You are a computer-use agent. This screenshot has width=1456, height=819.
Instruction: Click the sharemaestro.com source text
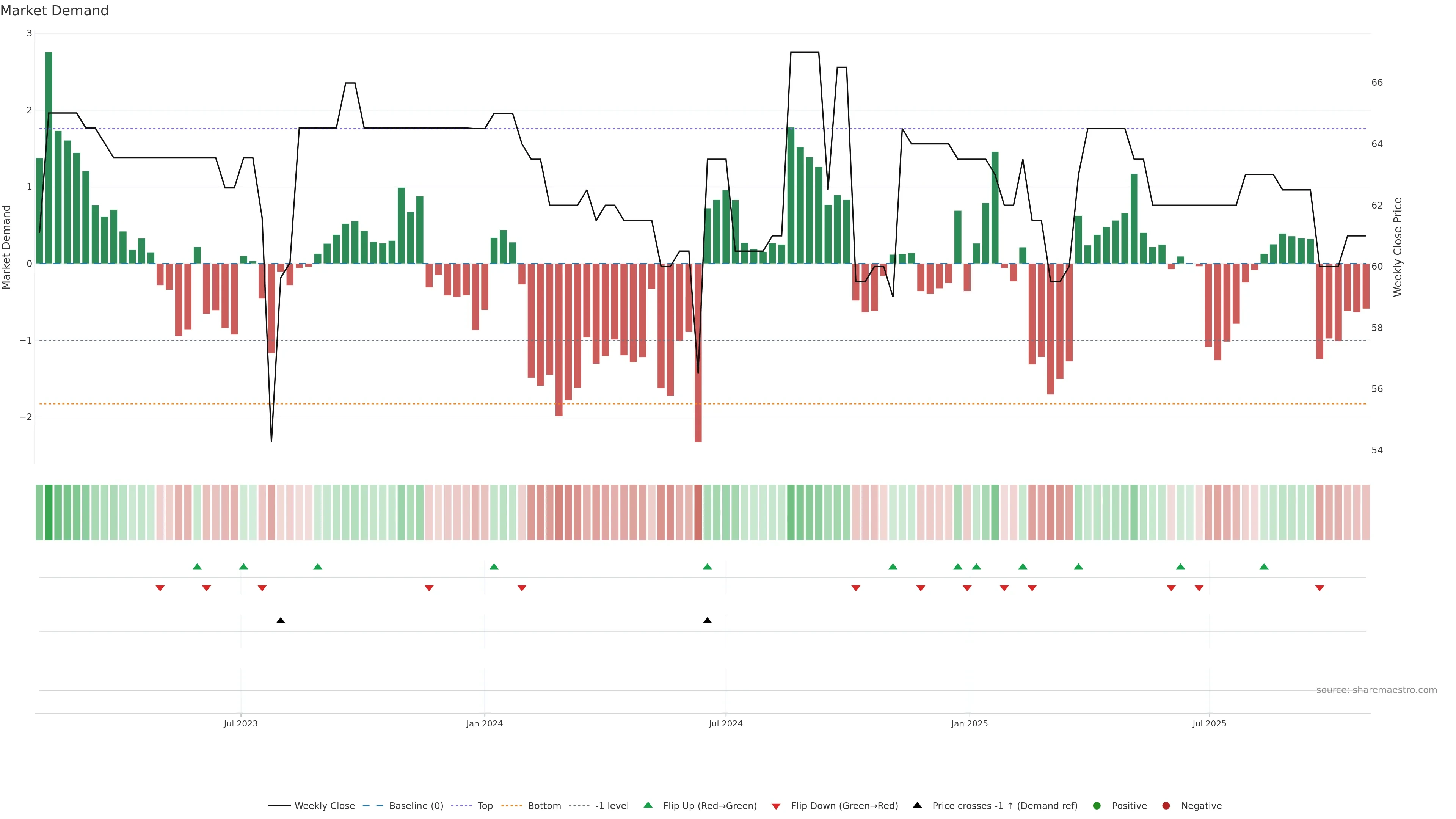(x=1376, y=690)
